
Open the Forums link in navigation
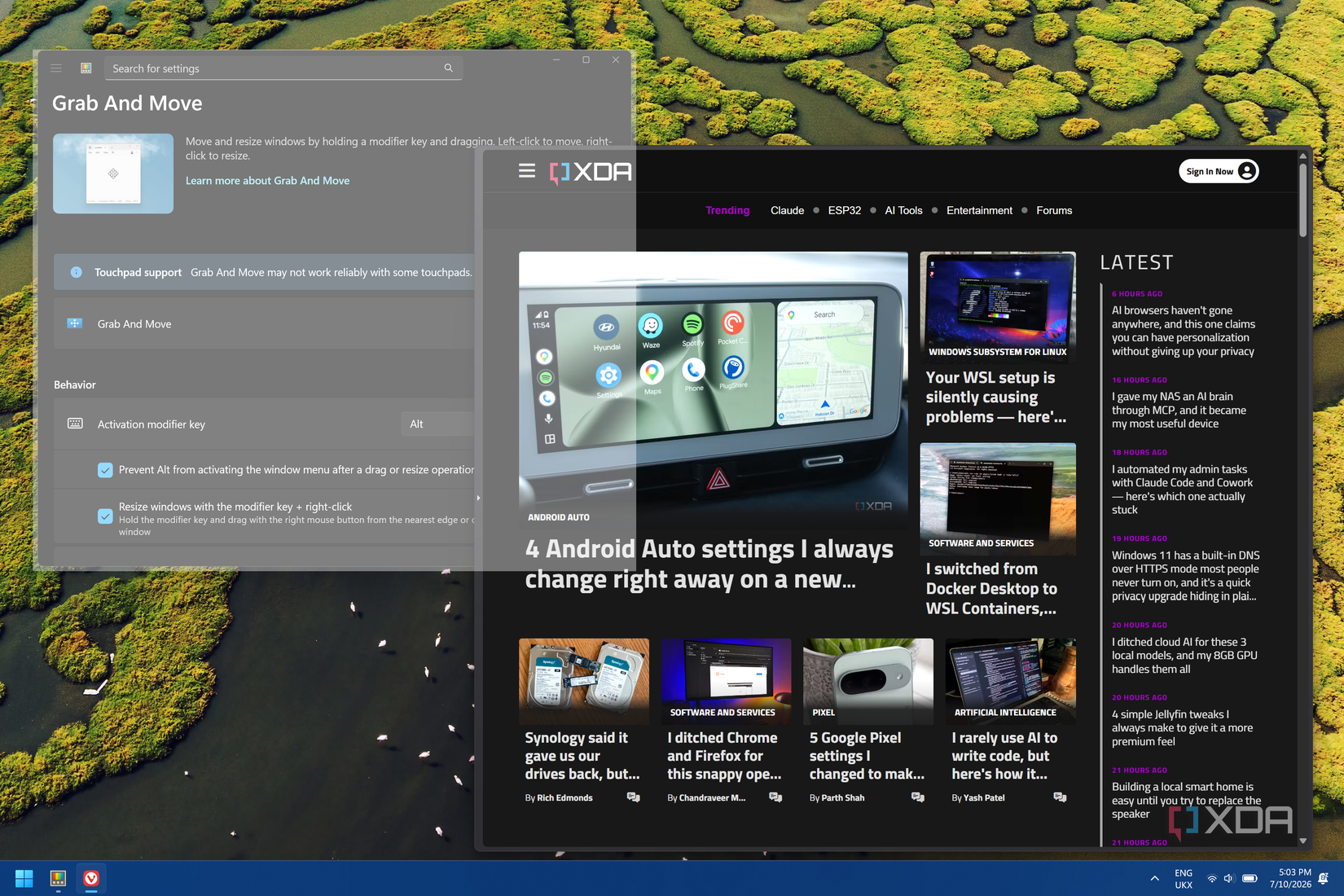pyautogui.click(x=1054, y=210)
